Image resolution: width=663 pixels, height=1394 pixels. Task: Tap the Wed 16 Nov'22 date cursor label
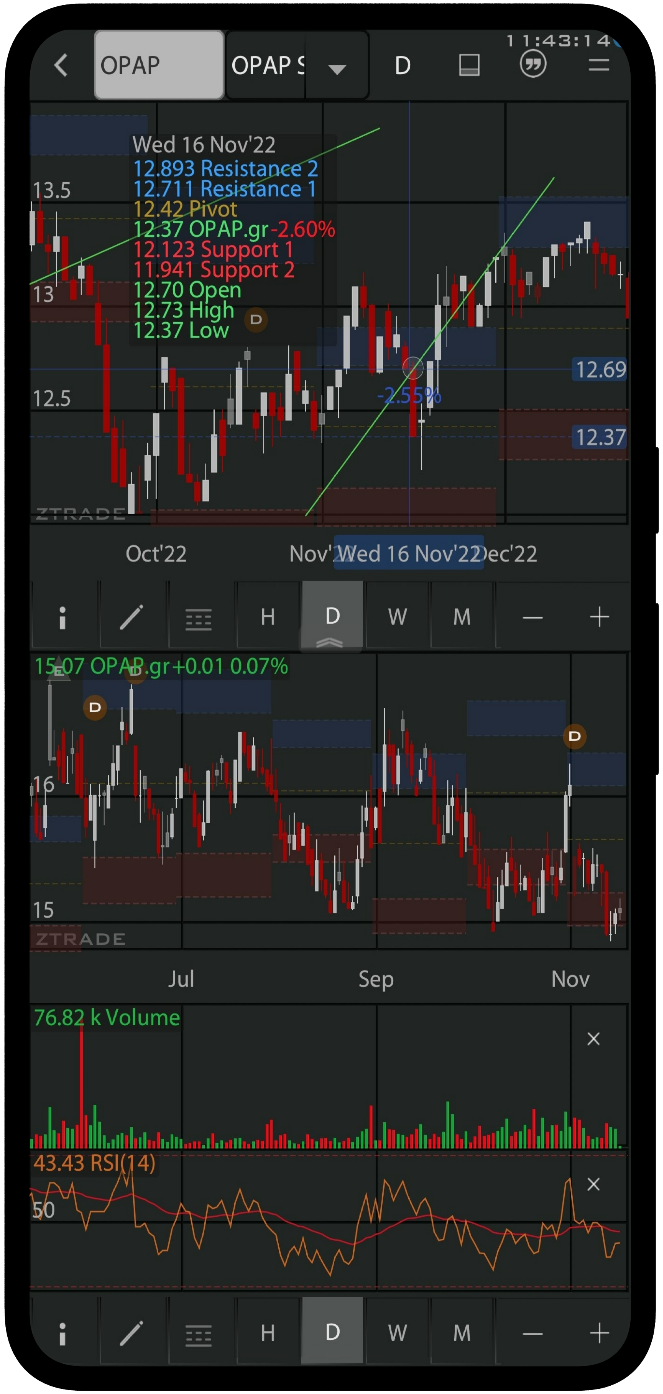(x=409, y=554)
